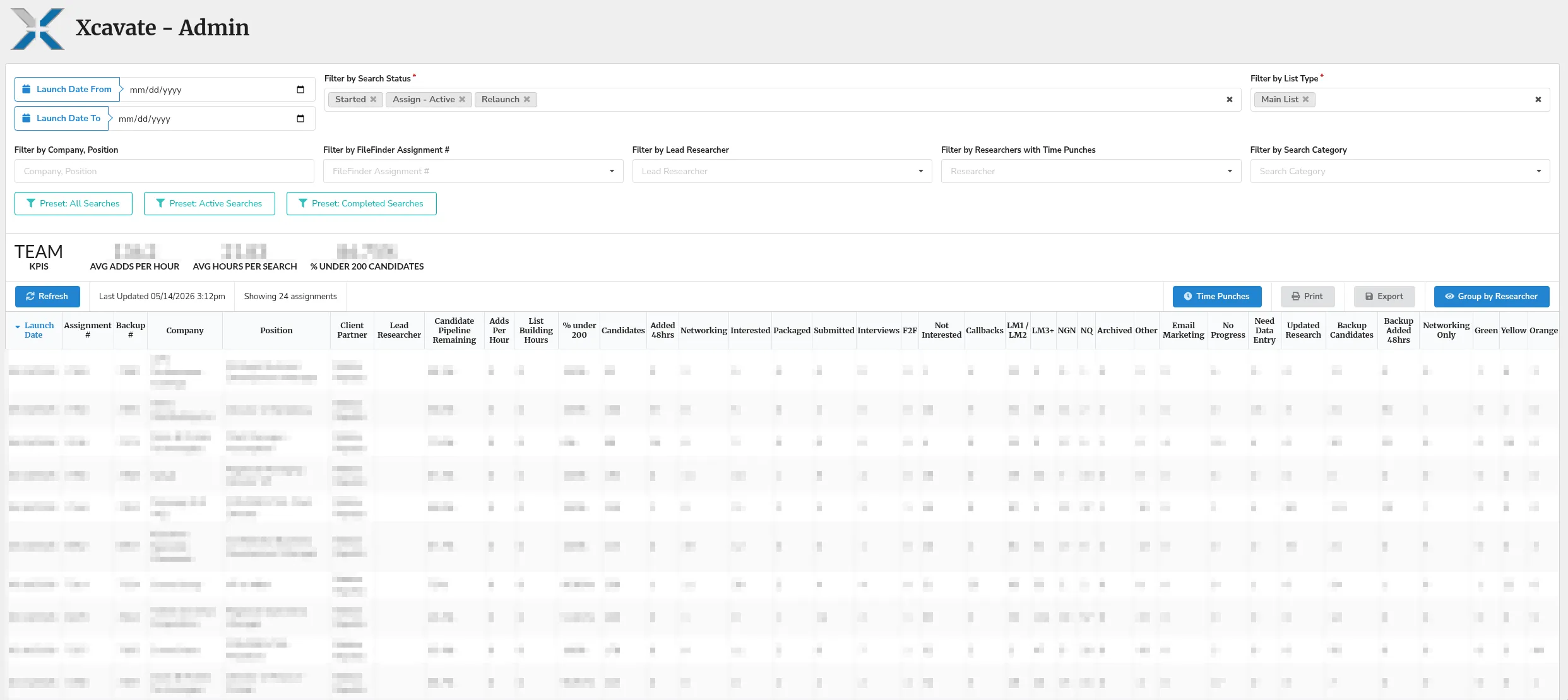Sort by Interested column header
This screenshot has height=700, width=1568.
(x=751, y=330)
